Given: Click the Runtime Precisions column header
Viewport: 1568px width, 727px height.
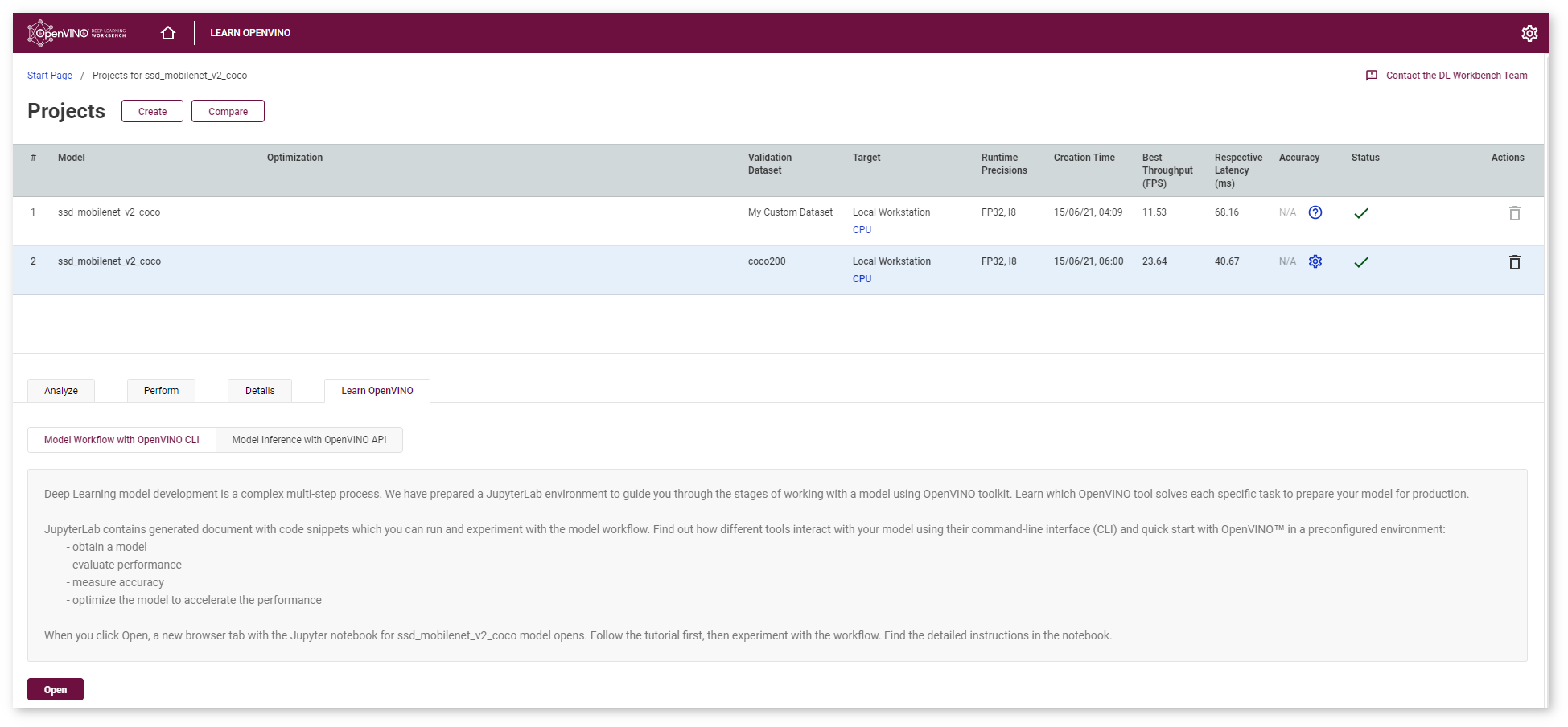Looking at the screenshot, I should pyautogui.click(x=1004, y=164).
